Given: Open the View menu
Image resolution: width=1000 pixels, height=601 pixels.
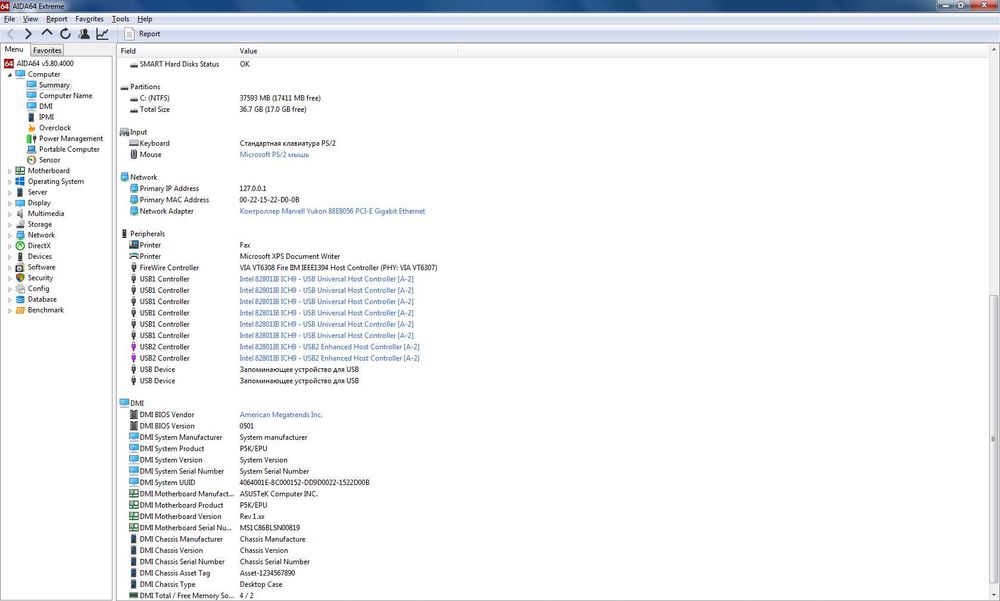Looking at the screenshot, I should (x=30, y=19).
